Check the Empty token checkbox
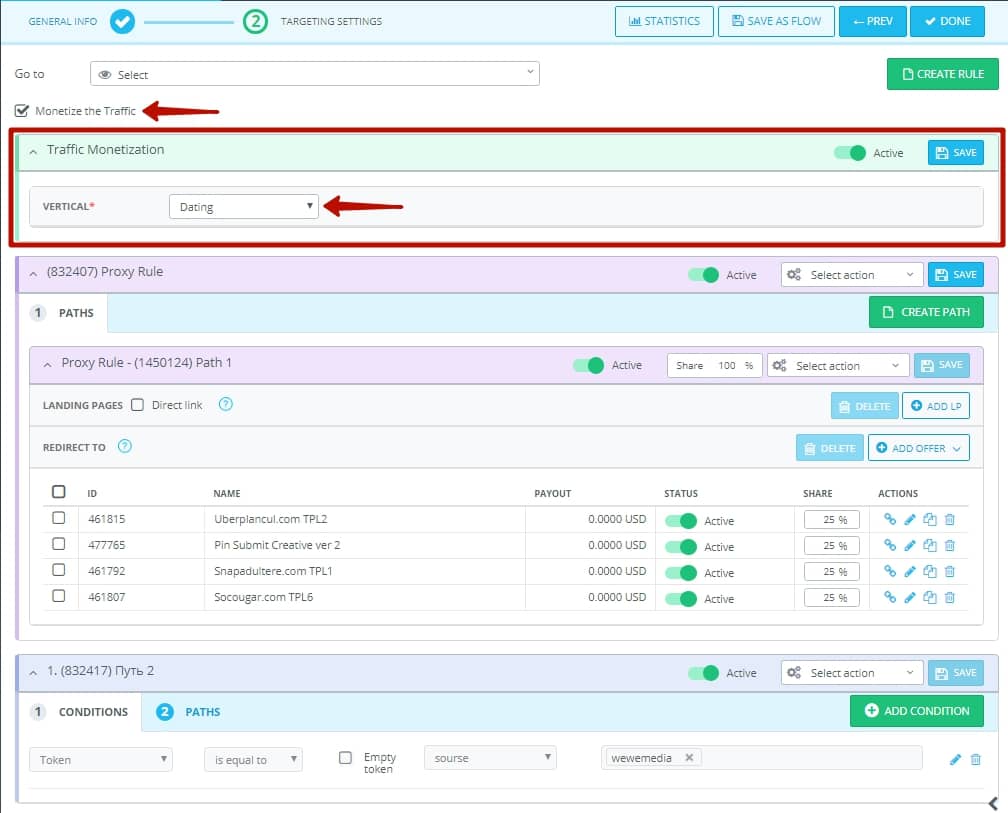This screenshot has height=813, width=1008. point(345,758)
